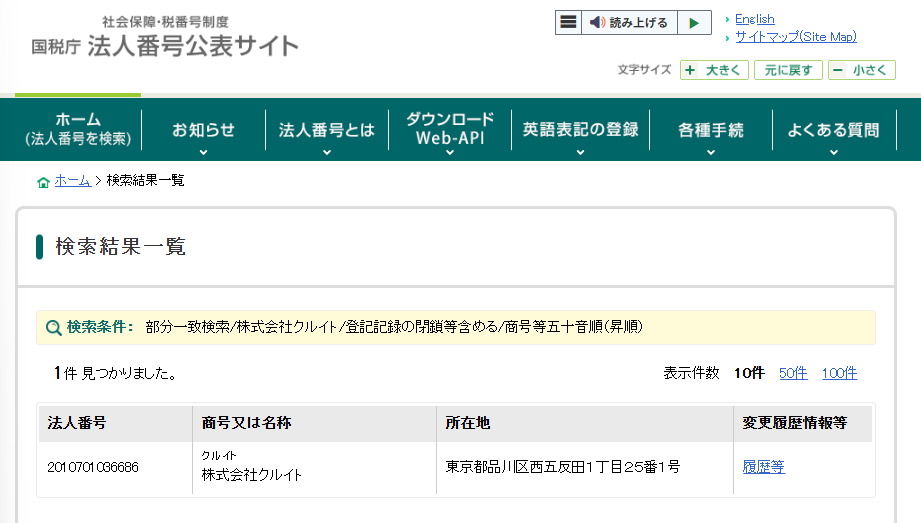
Task: Show 100件 results per page
Action: pyautogui.click(x=839, y=373)
